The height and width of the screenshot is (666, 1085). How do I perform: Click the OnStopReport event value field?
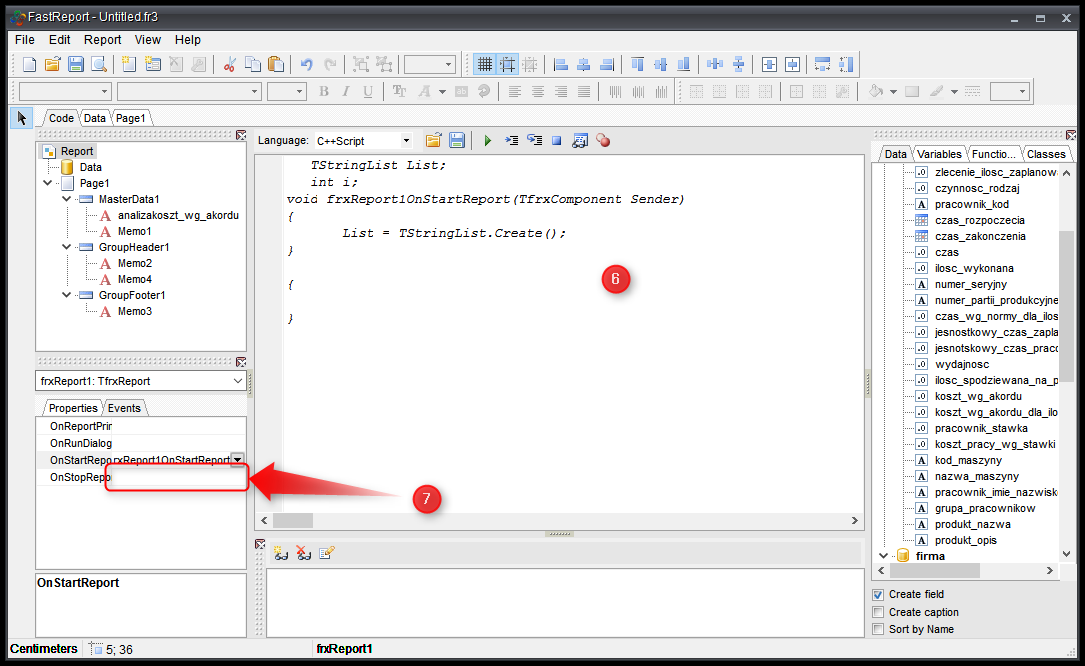(x=175, y=478)
